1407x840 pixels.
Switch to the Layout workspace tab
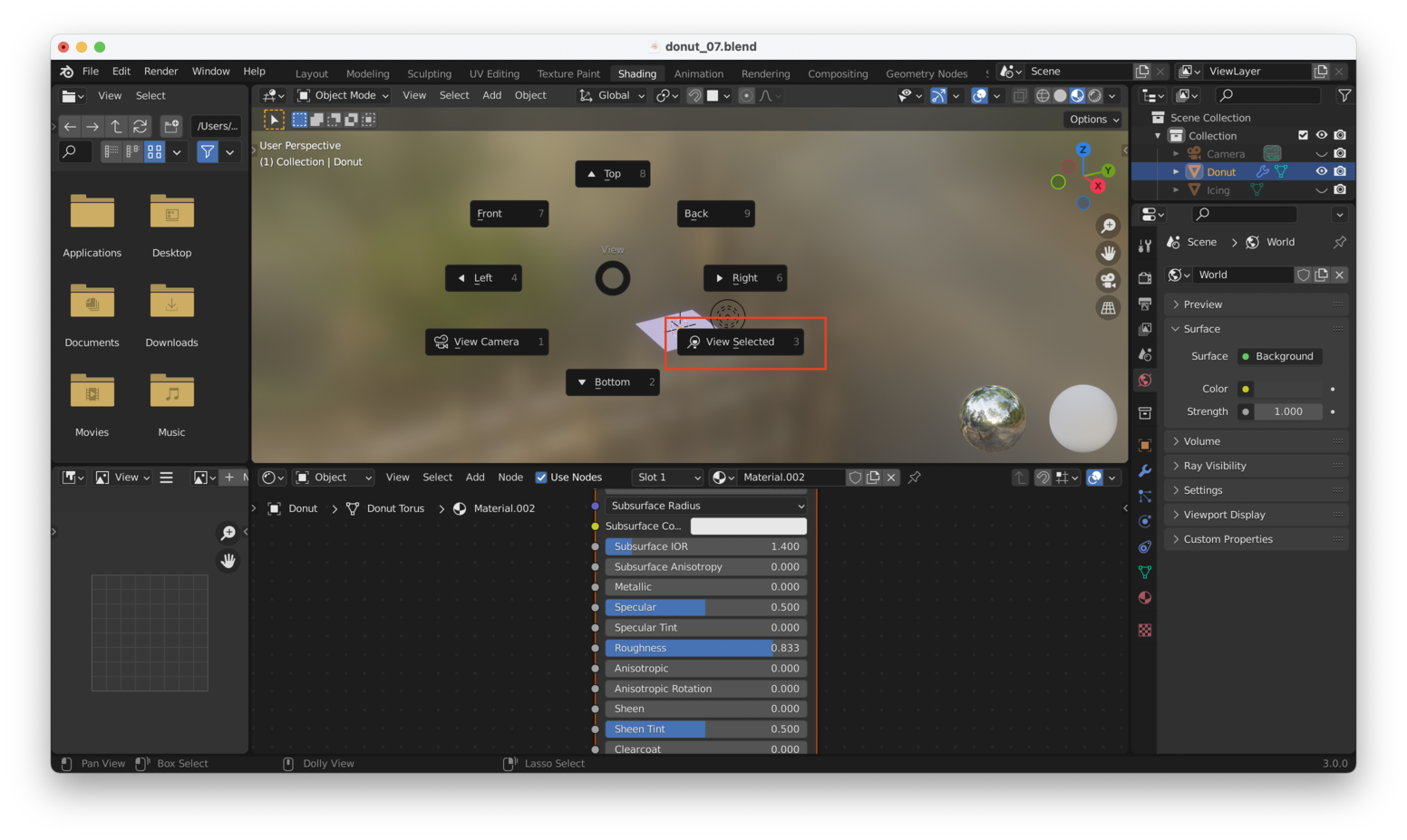pyautogui.click(x=311, y=73)
